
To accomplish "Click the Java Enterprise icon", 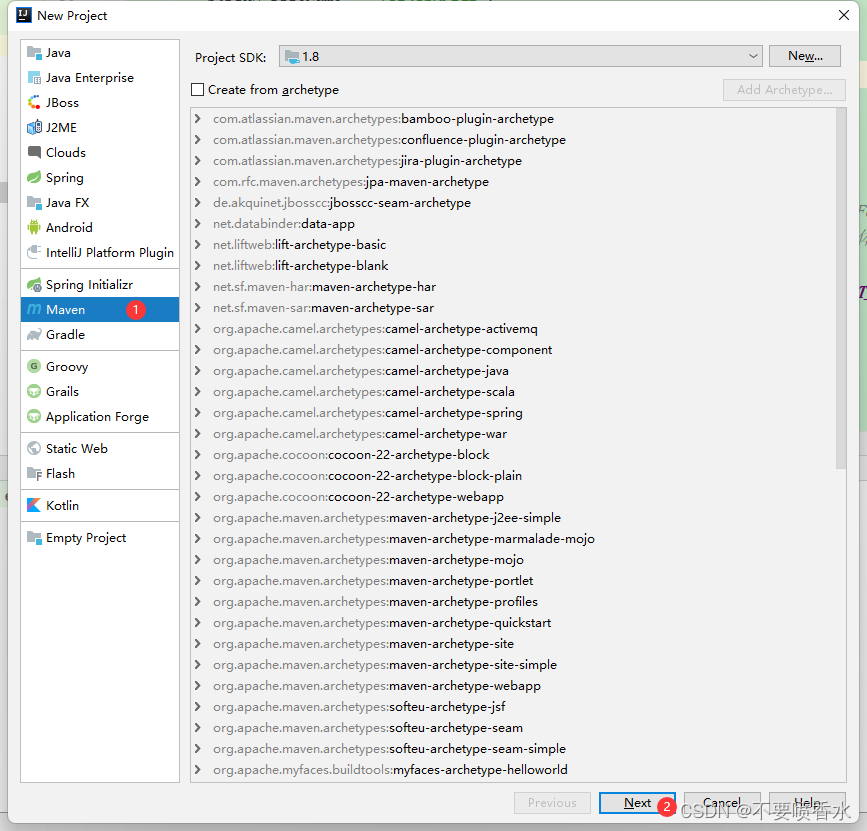I will [x=34, y=78].
